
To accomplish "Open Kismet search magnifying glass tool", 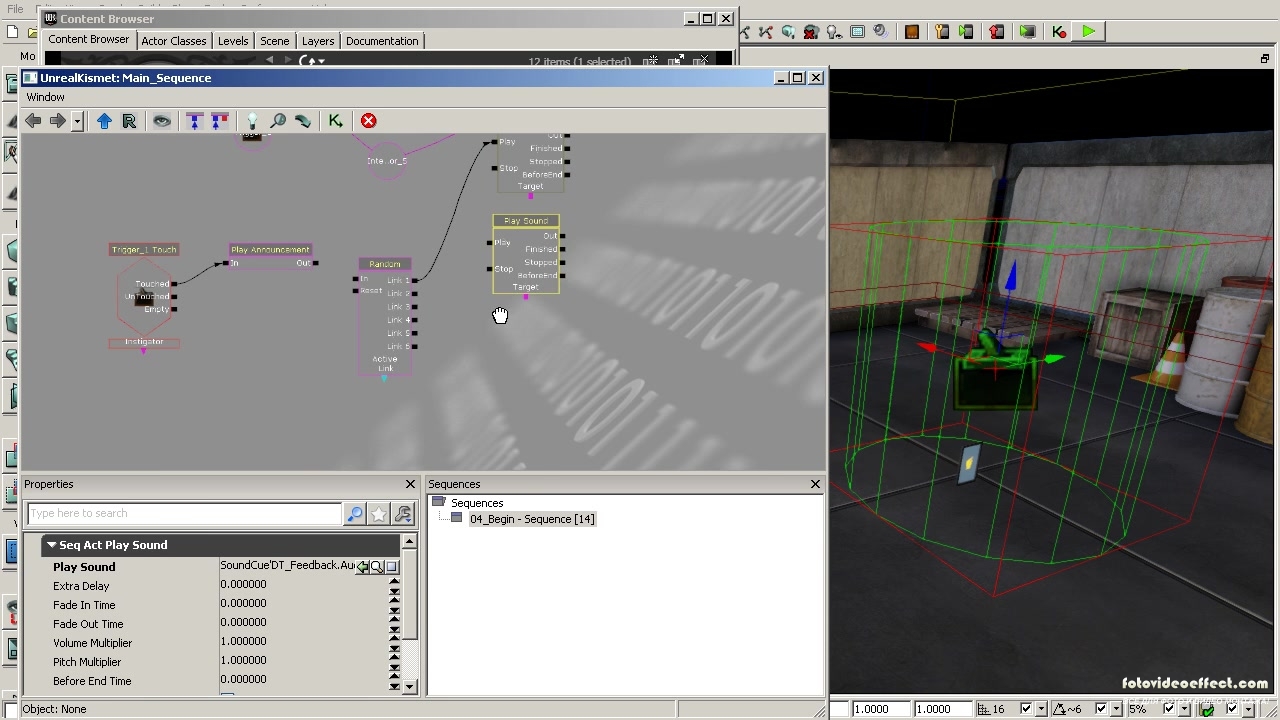I will coord(277,121).
